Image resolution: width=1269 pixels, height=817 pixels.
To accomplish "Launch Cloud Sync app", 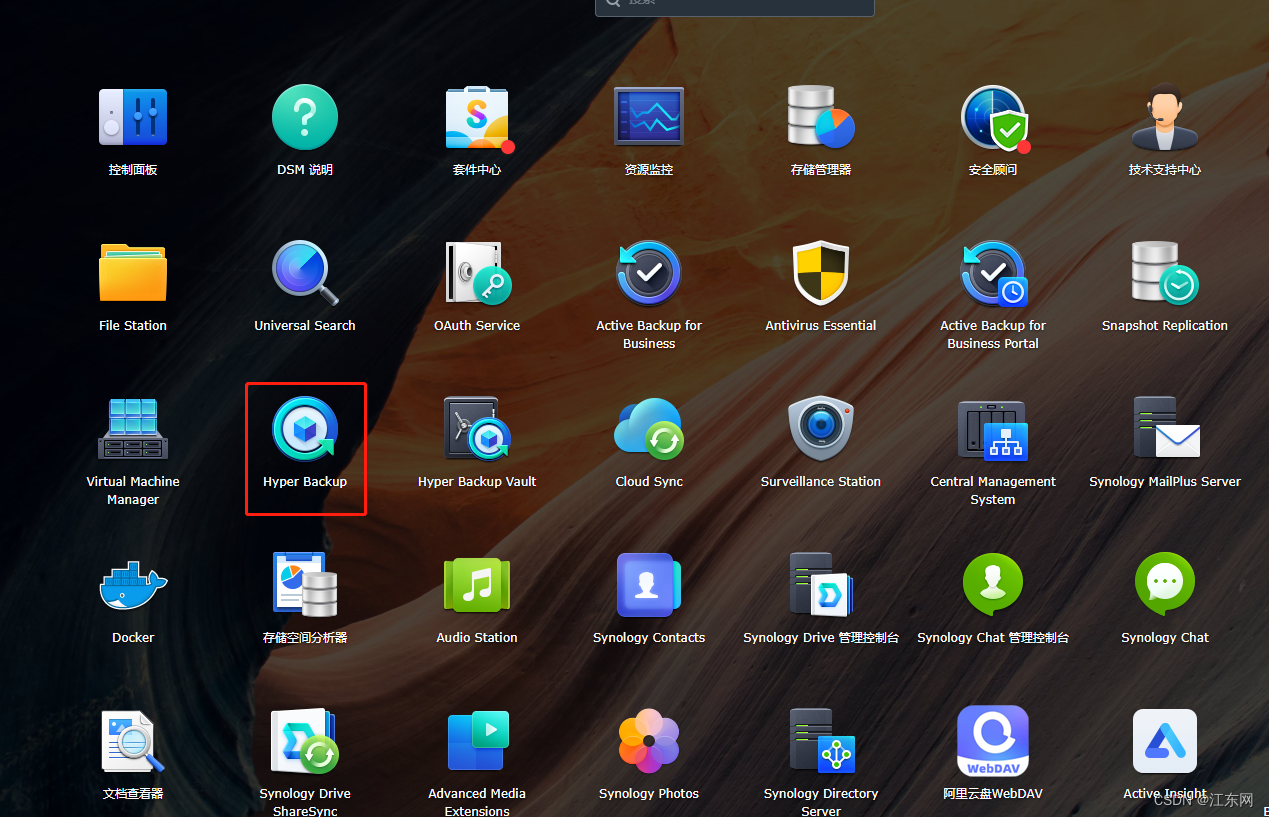I will (649, 429).
